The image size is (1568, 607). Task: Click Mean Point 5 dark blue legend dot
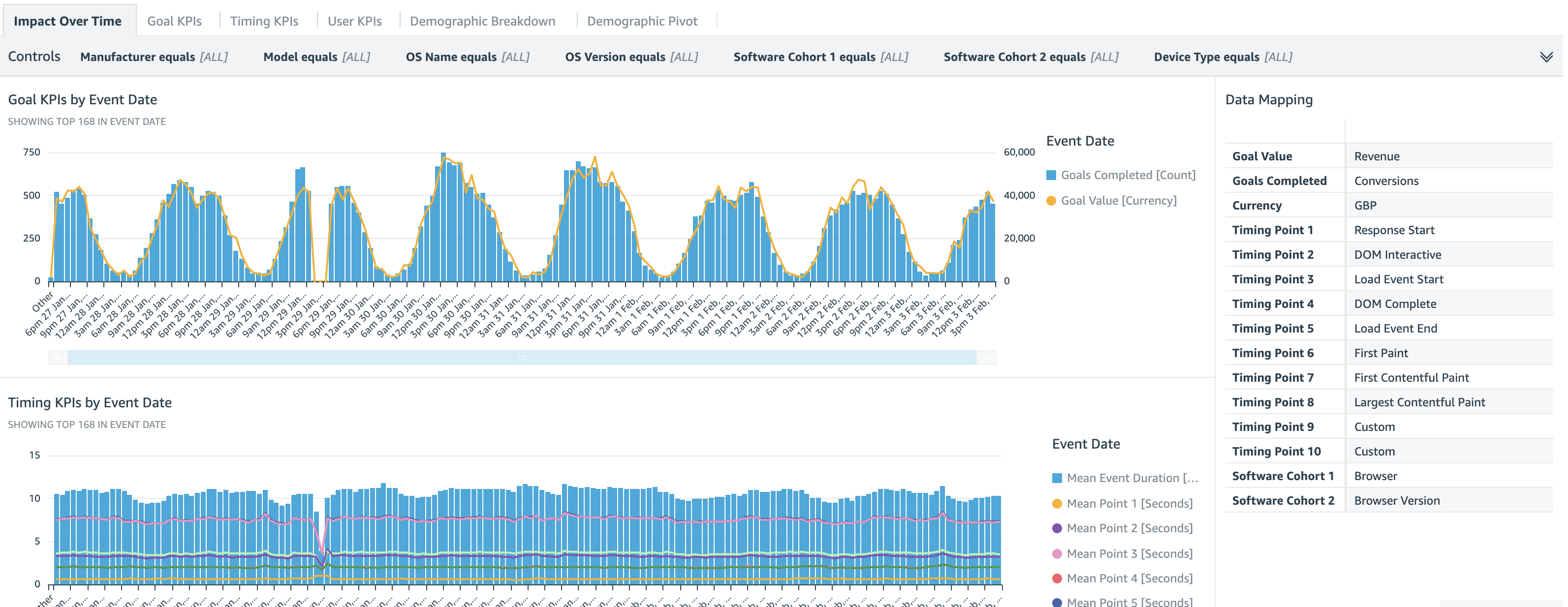click(1057, 602)
